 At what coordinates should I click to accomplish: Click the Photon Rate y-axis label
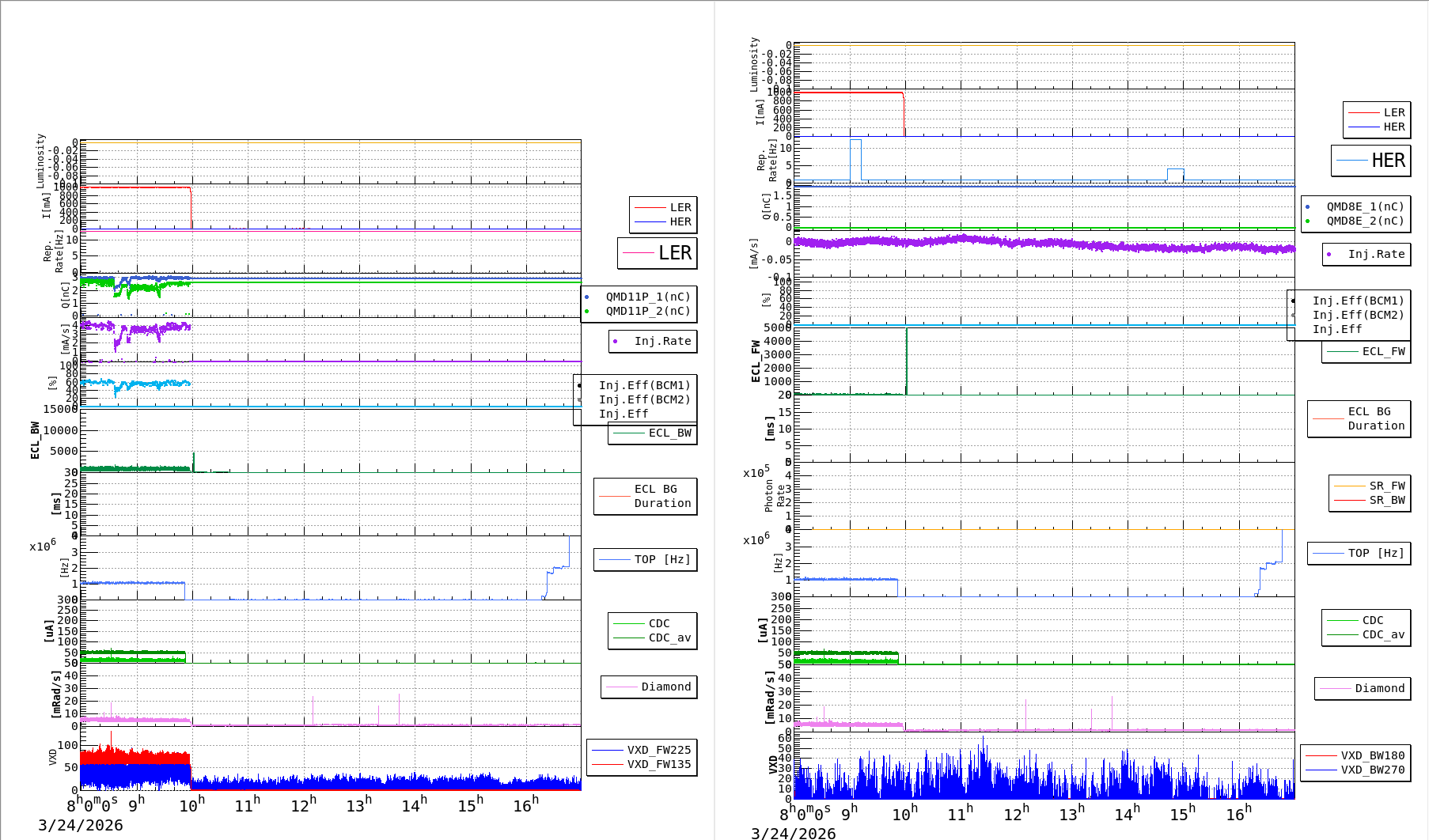point(774,496)
